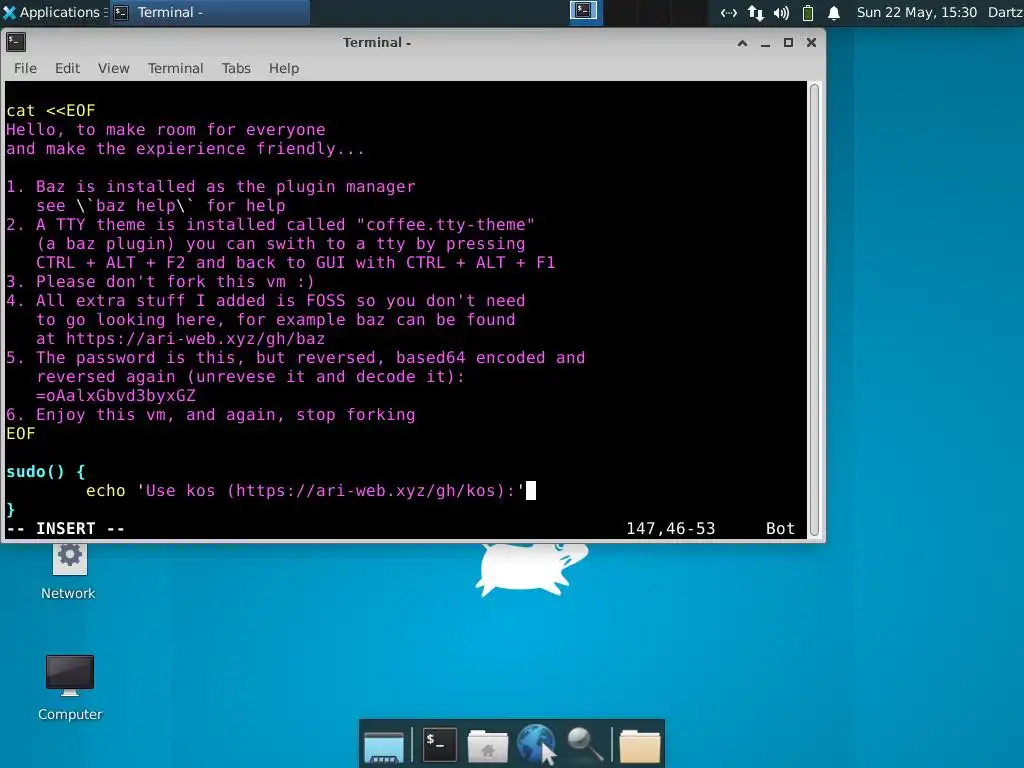Screen dimensions: 1024x768
Task: Click the Show Desktop dock icon
Action: point(384,746)
